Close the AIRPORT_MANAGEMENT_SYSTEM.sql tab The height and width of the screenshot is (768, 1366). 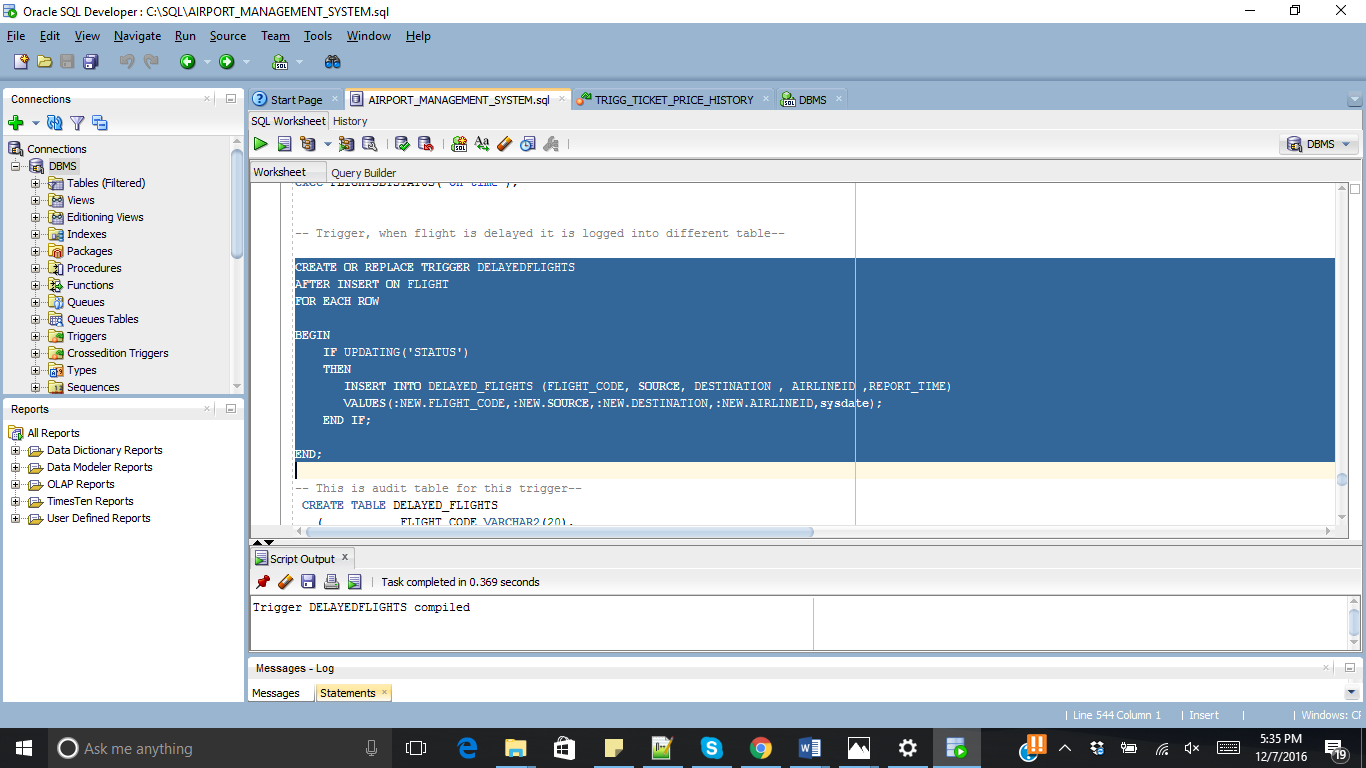coord(561,99)
